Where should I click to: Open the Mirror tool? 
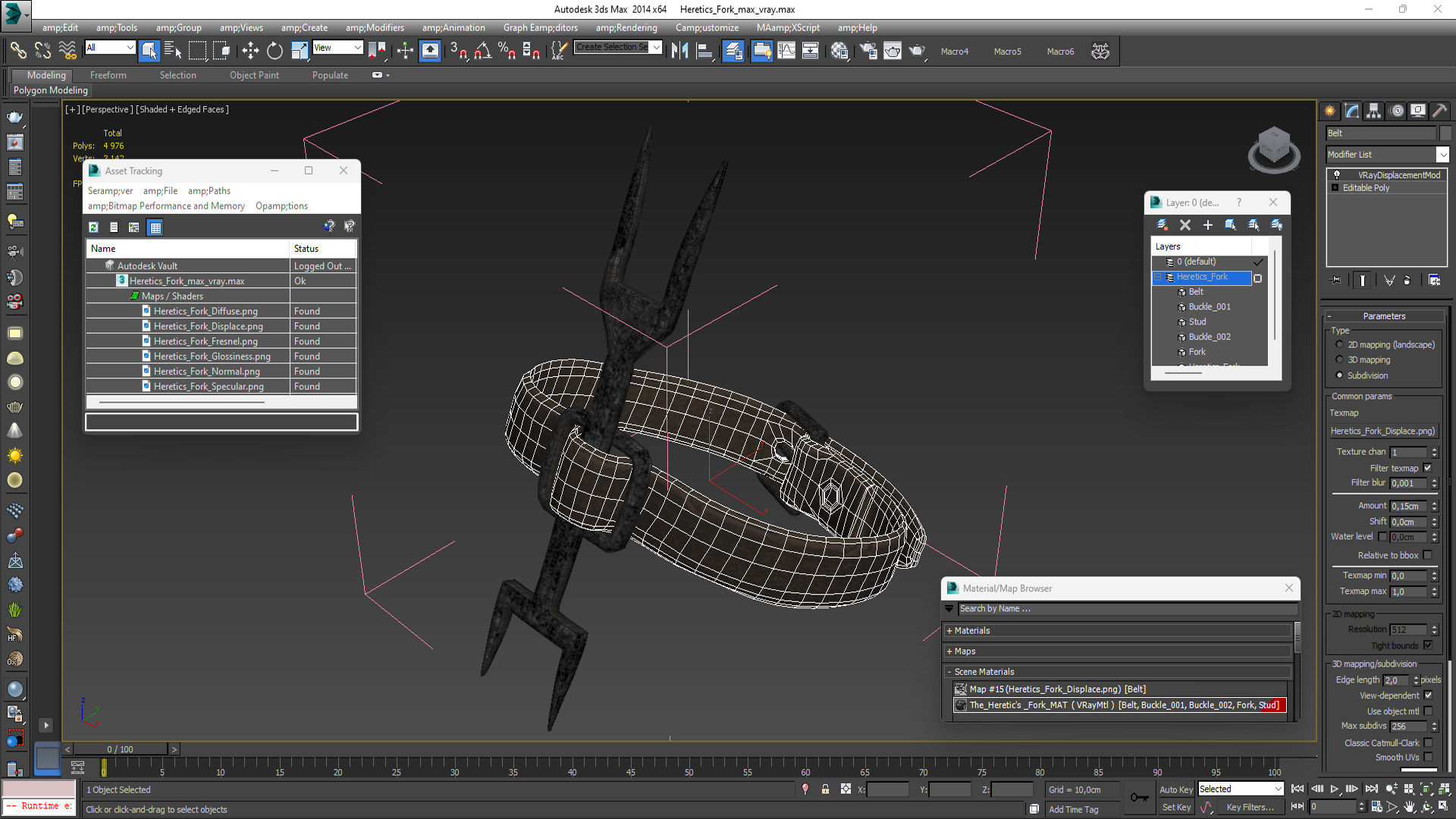pyautogui.click(x=679, y=51)
